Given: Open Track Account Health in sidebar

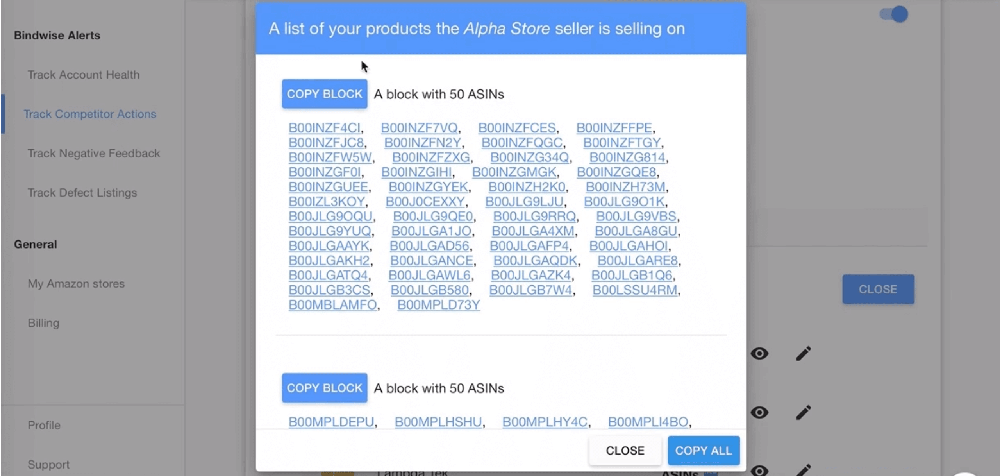Looking at the screenshot, I should tap(84, 75).
